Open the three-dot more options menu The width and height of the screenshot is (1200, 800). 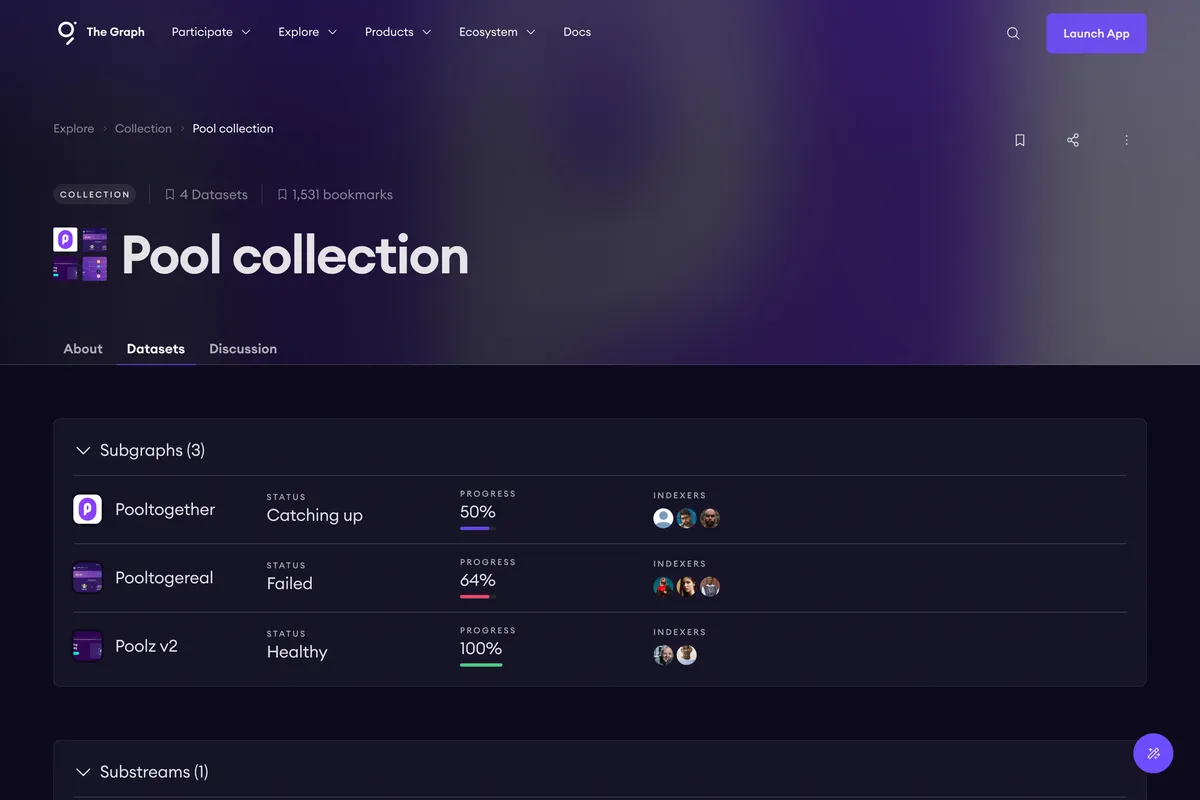(x=1126, y=140)
